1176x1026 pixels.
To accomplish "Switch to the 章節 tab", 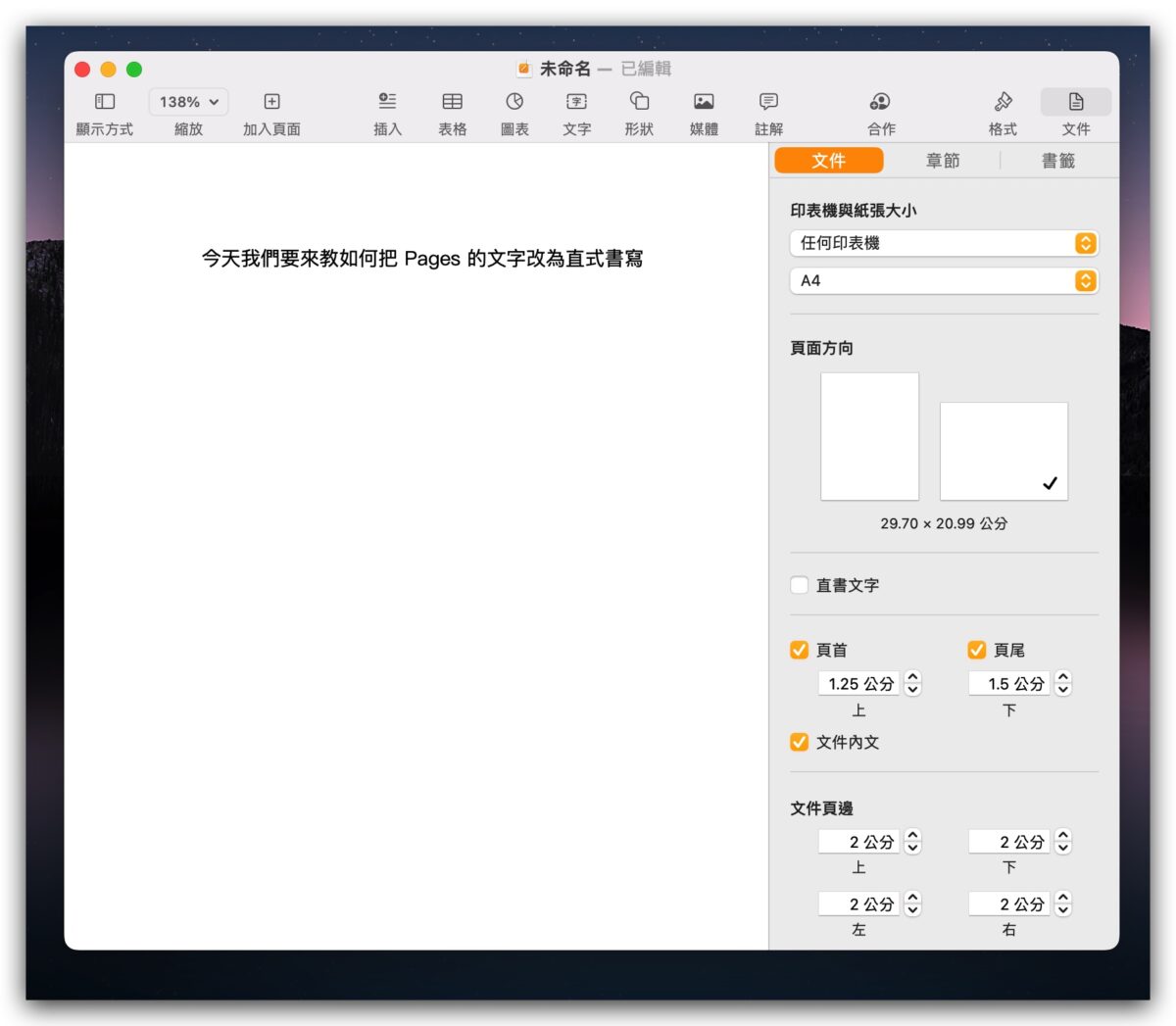I will pos(943,161).
